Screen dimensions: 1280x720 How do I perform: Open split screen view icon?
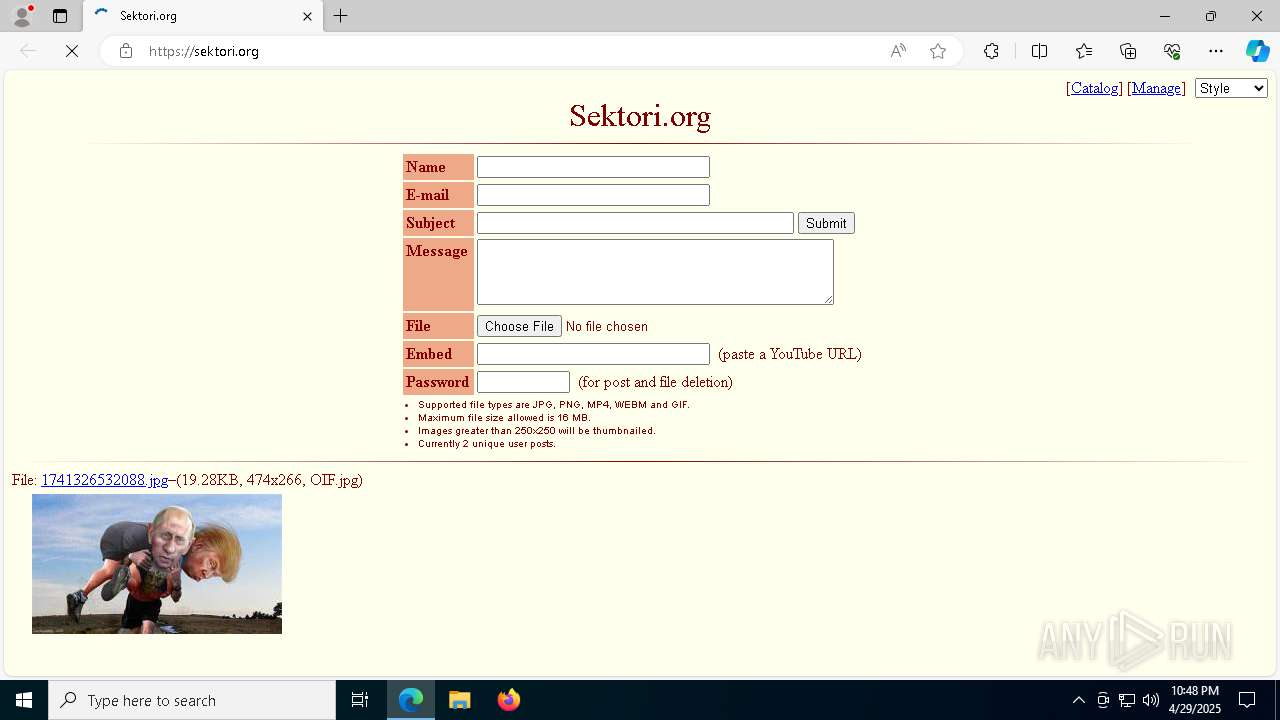(1039, 51)
